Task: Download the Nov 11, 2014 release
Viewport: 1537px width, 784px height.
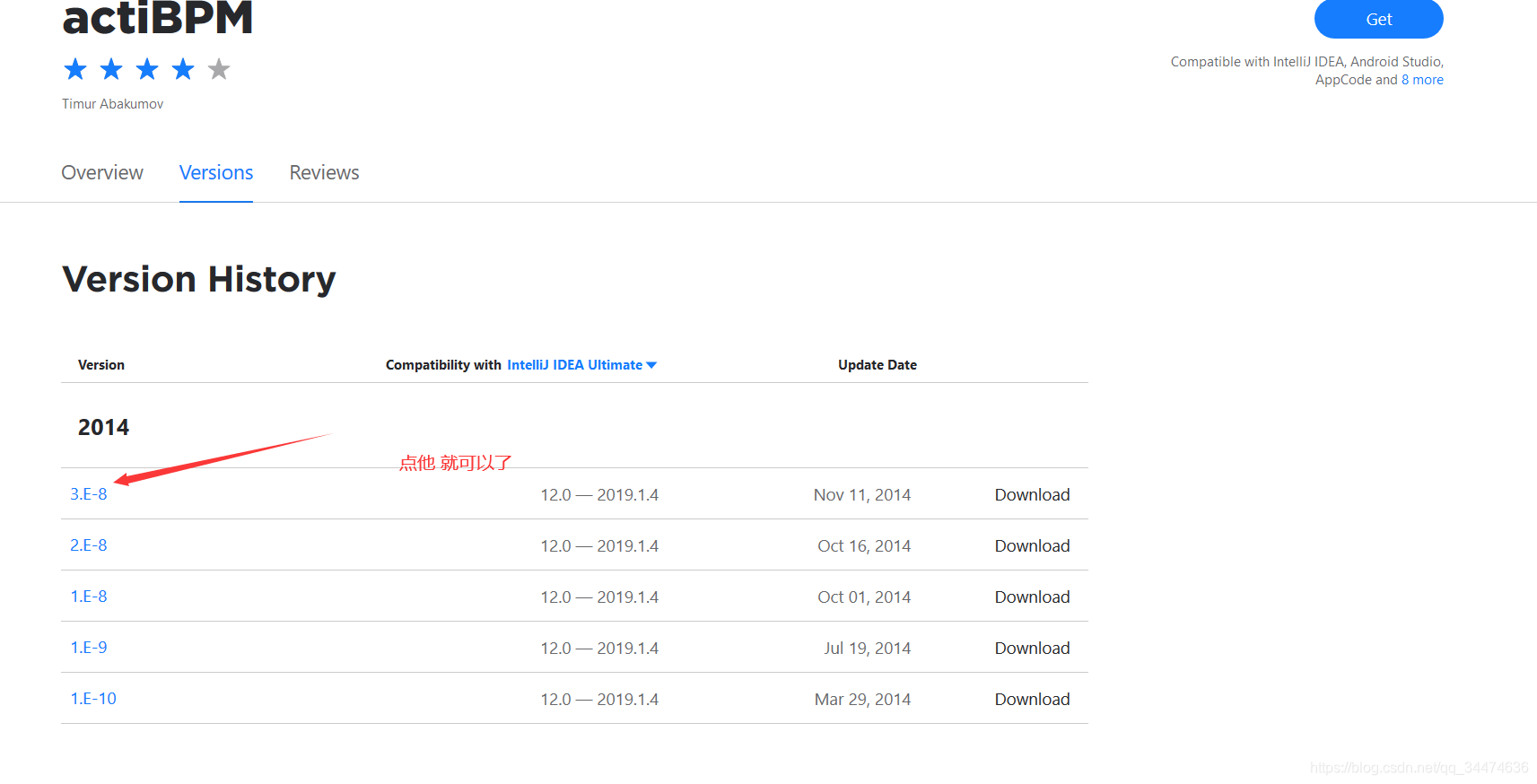Action: 1032,495
